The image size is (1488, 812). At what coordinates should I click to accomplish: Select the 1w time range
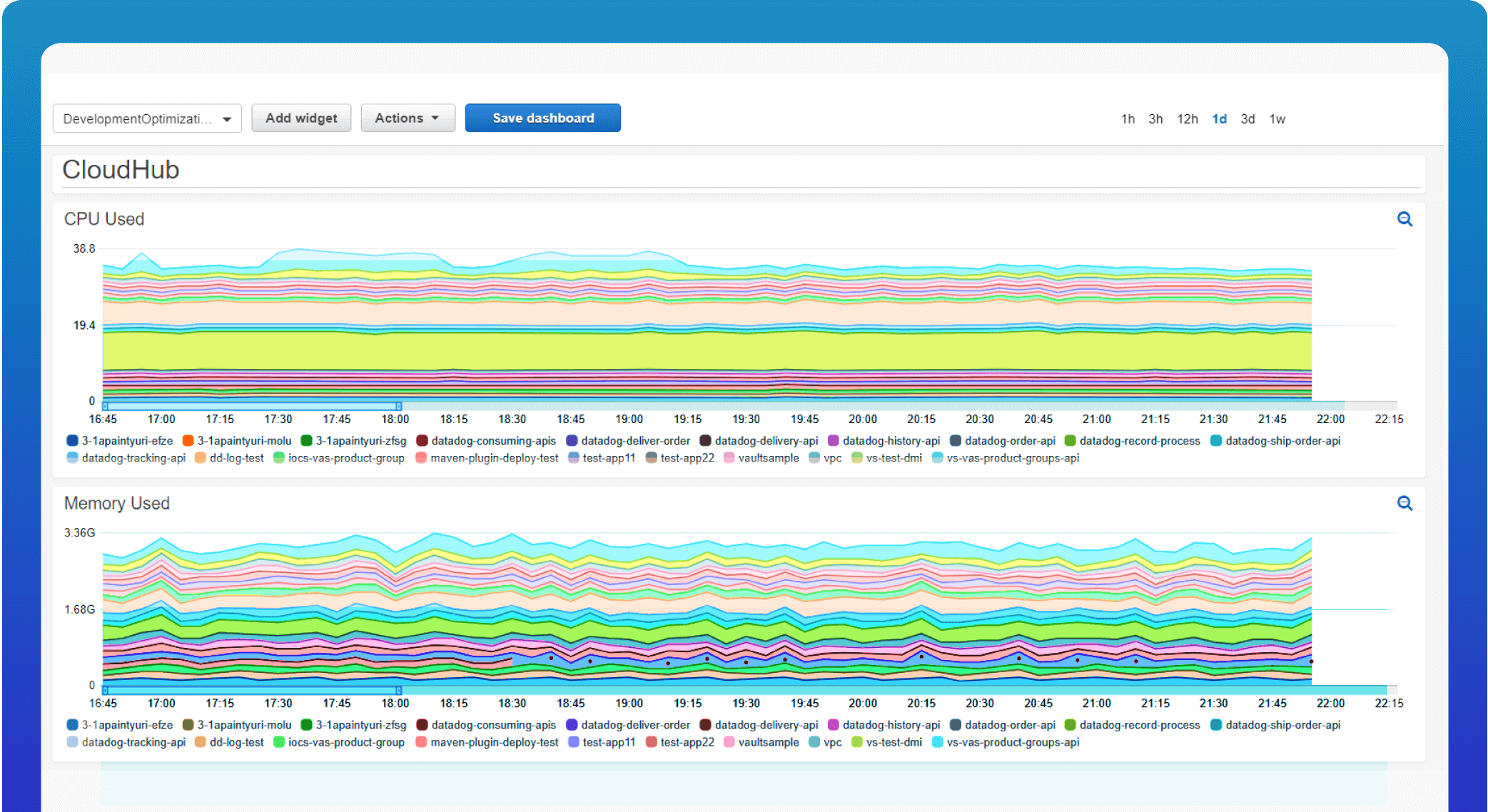(x=1277, y=119)
